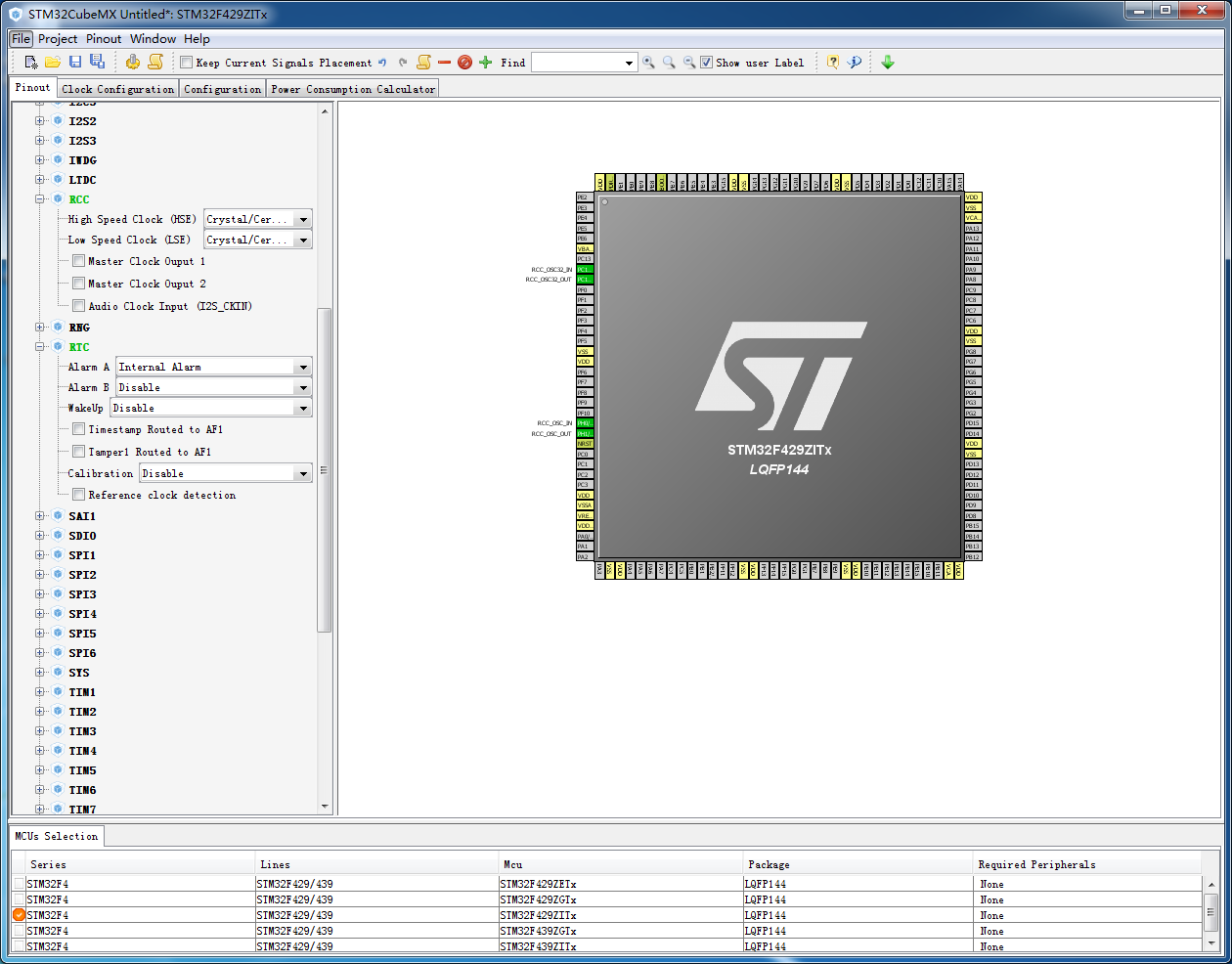Open the File menu
Image resolution: width=1232 pixels, height=964 pixels.
[x=22, y=39]
